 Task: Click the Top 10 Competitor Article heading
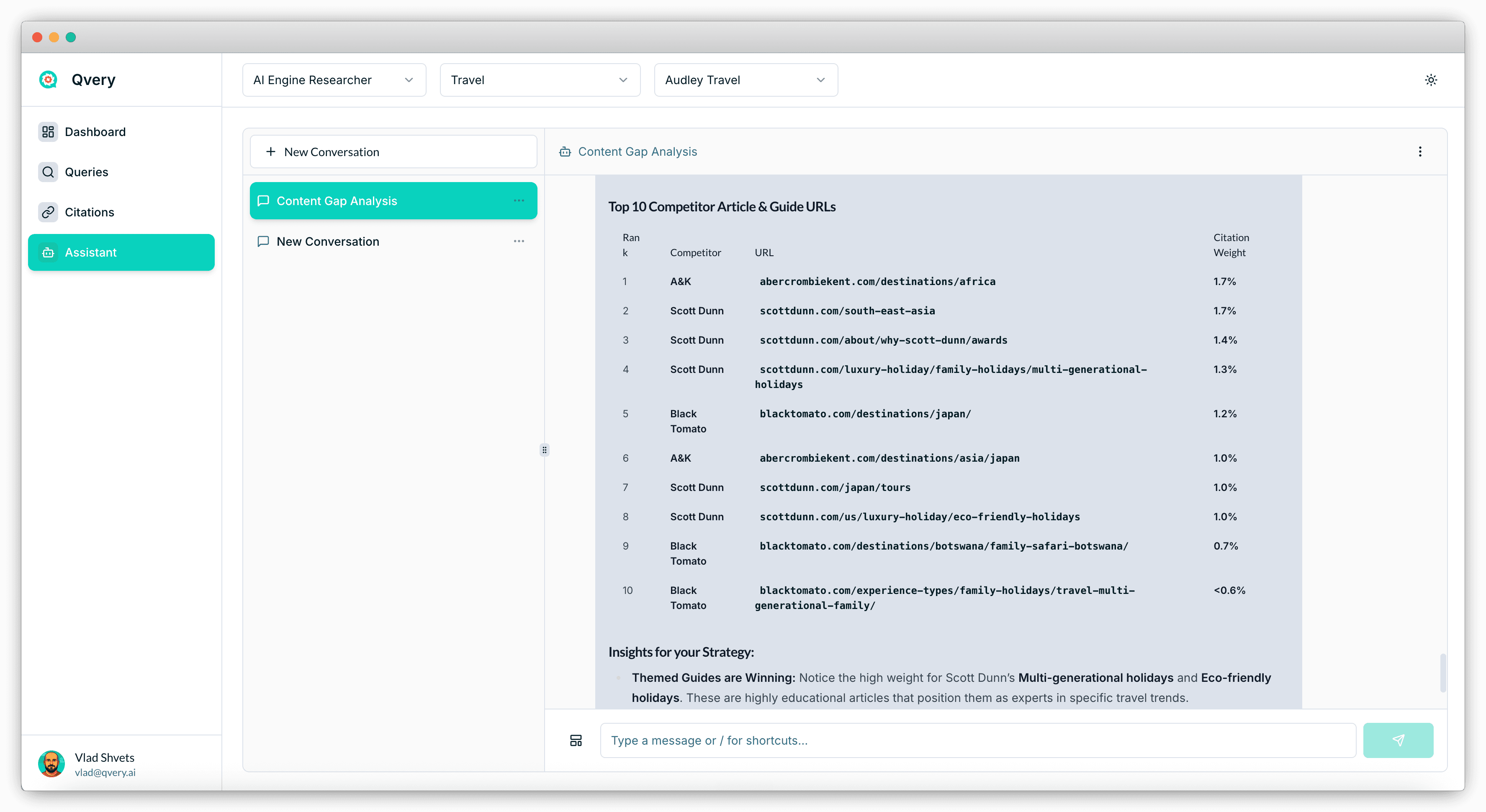[x=722, y=206]
